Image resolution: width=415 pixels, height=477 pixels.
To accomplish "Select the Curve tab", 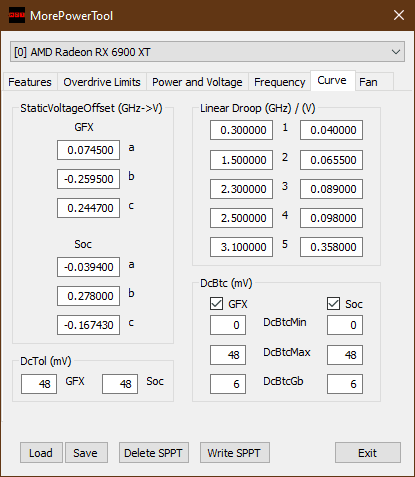I will tap(332, 80).
